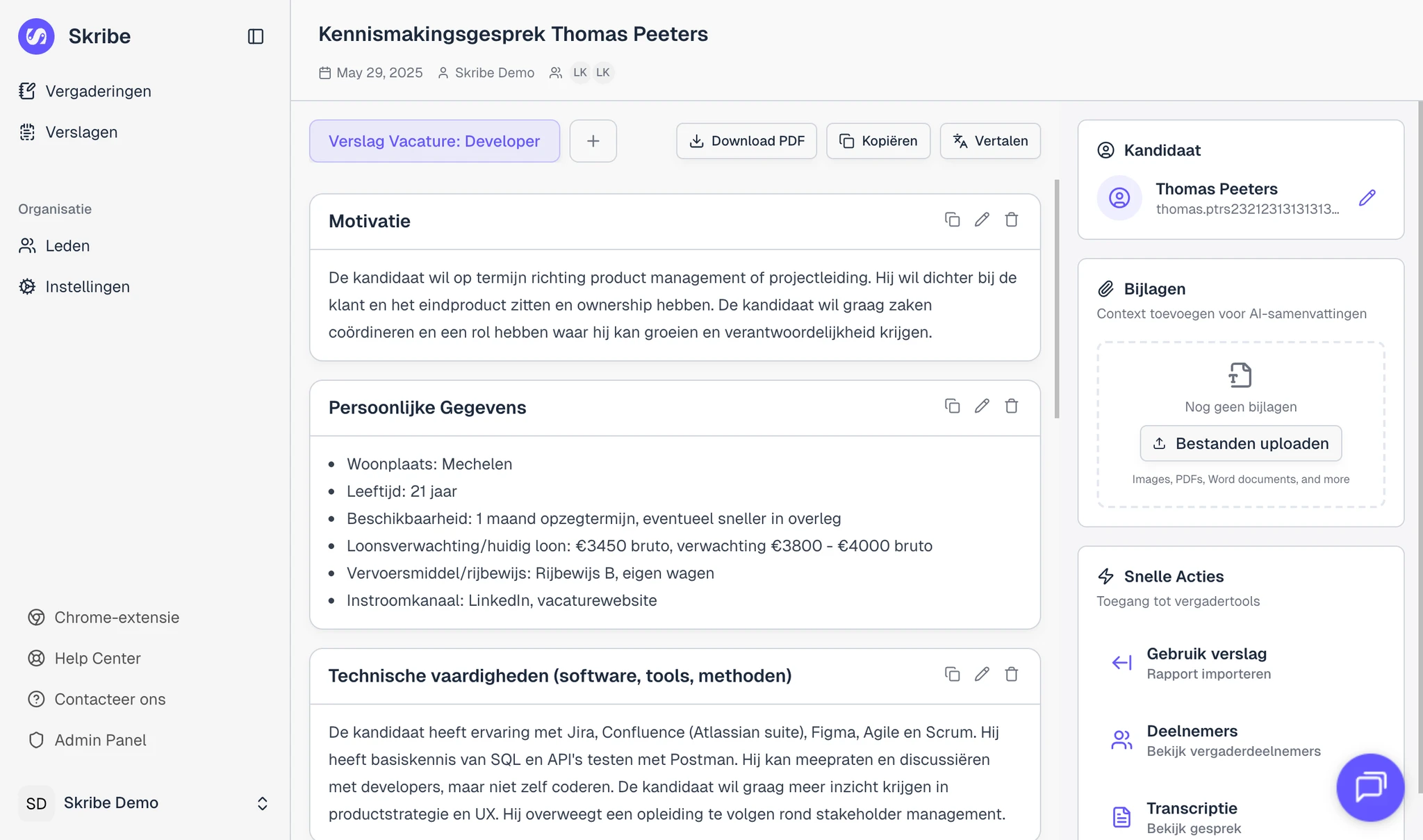The width and height of the screenshot is (1423, 840).
Task: Go to Verslagen in the sidebar
Action: pyautogui.click(x=81, y=132)
